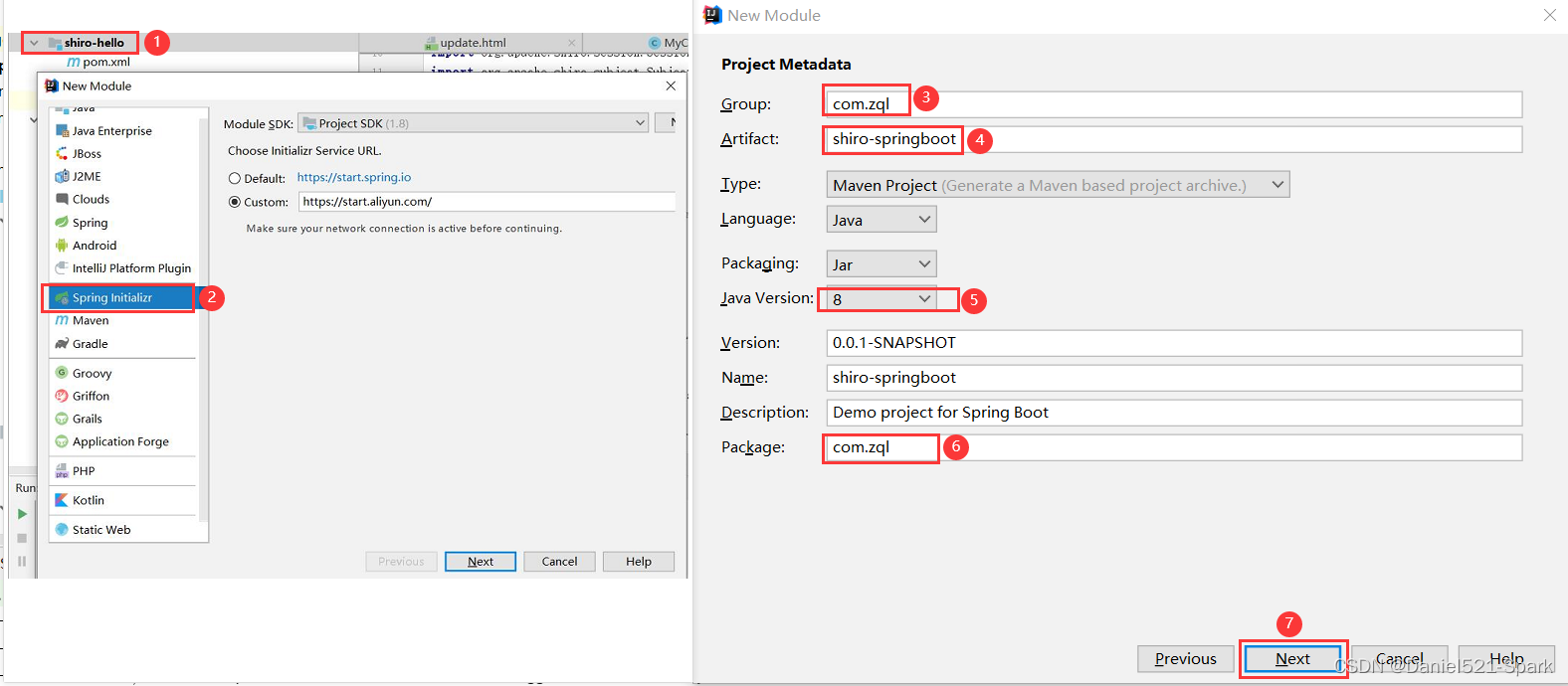
Task: Click the Artifact input field
Action: [1174, 139]
